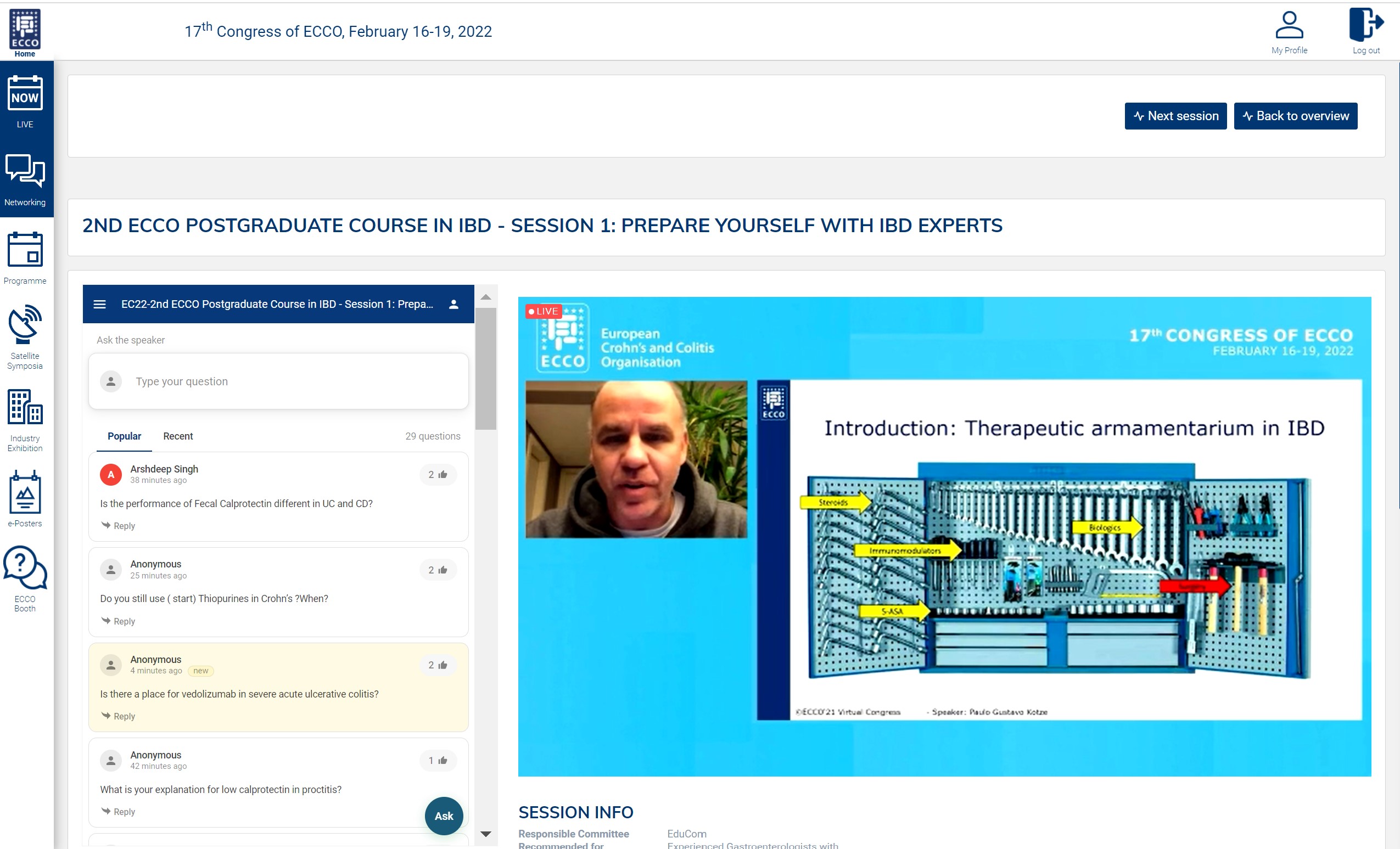The image size is (1400, 849).
Task: Open the NOW LIVE sidebar section
Action: [25, 102]
